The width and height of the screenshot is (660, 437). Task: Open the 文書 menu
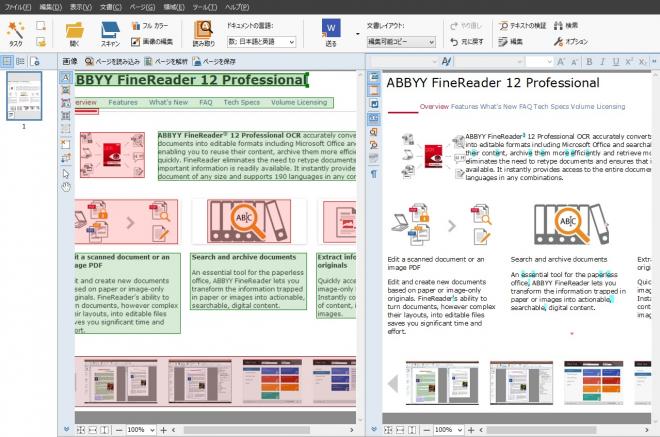click(x=111, y=7)
